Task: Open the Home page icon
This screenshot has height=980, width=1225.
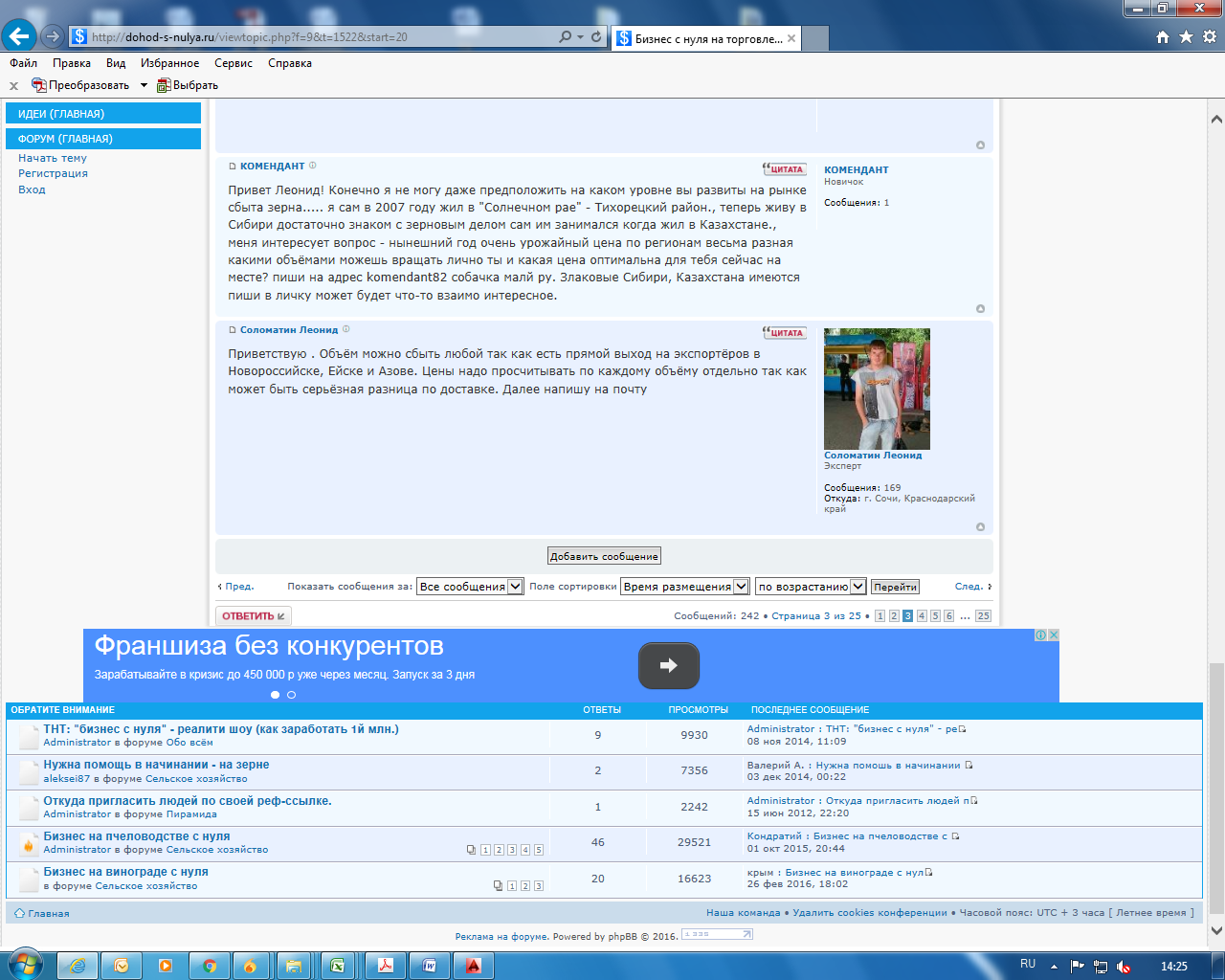Action: point(1163,36)
